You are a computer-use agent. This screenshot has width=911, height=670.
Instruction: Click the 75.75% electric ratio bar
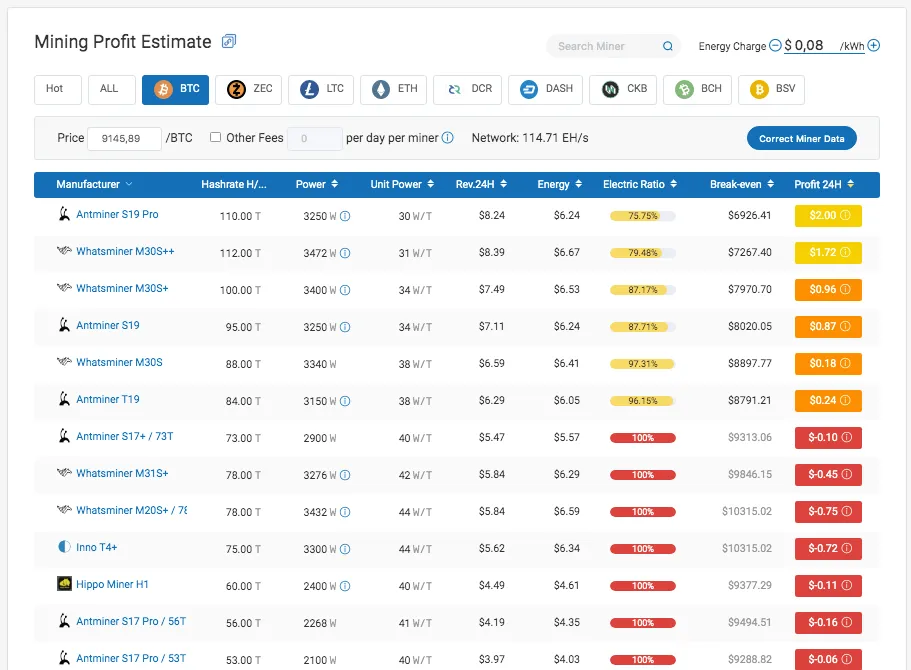[643, 216]
